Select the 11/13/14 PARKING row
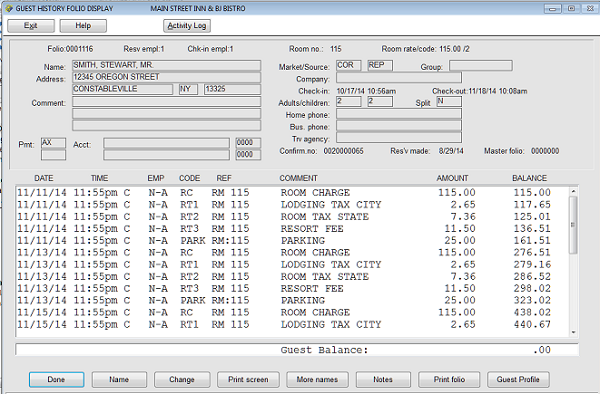 point(293,300)
